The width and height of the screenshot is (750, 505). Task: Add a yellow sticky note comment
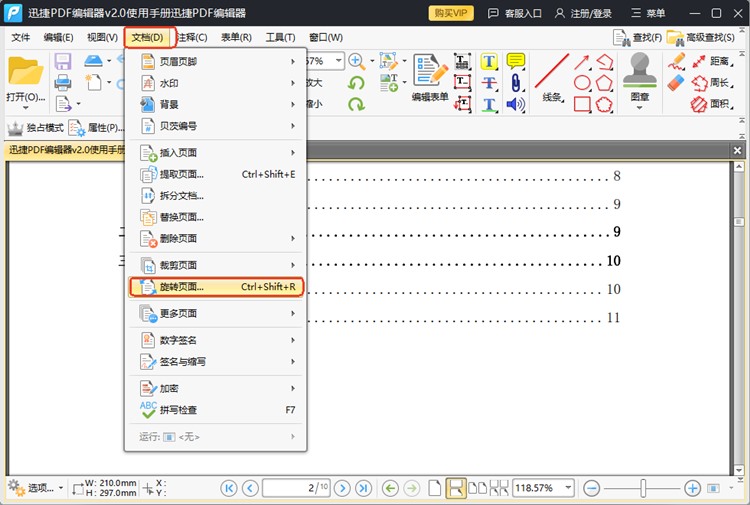pos(516,61)
